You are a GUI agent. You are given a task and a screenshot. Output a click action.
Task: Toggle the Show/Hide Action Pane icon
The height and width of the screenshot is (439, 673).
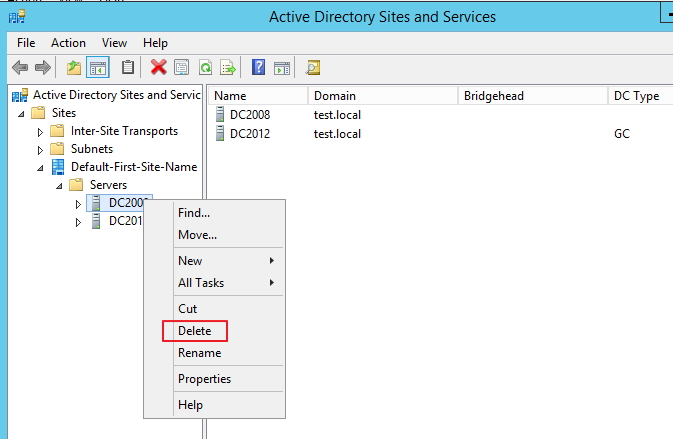tap(282, 68)
